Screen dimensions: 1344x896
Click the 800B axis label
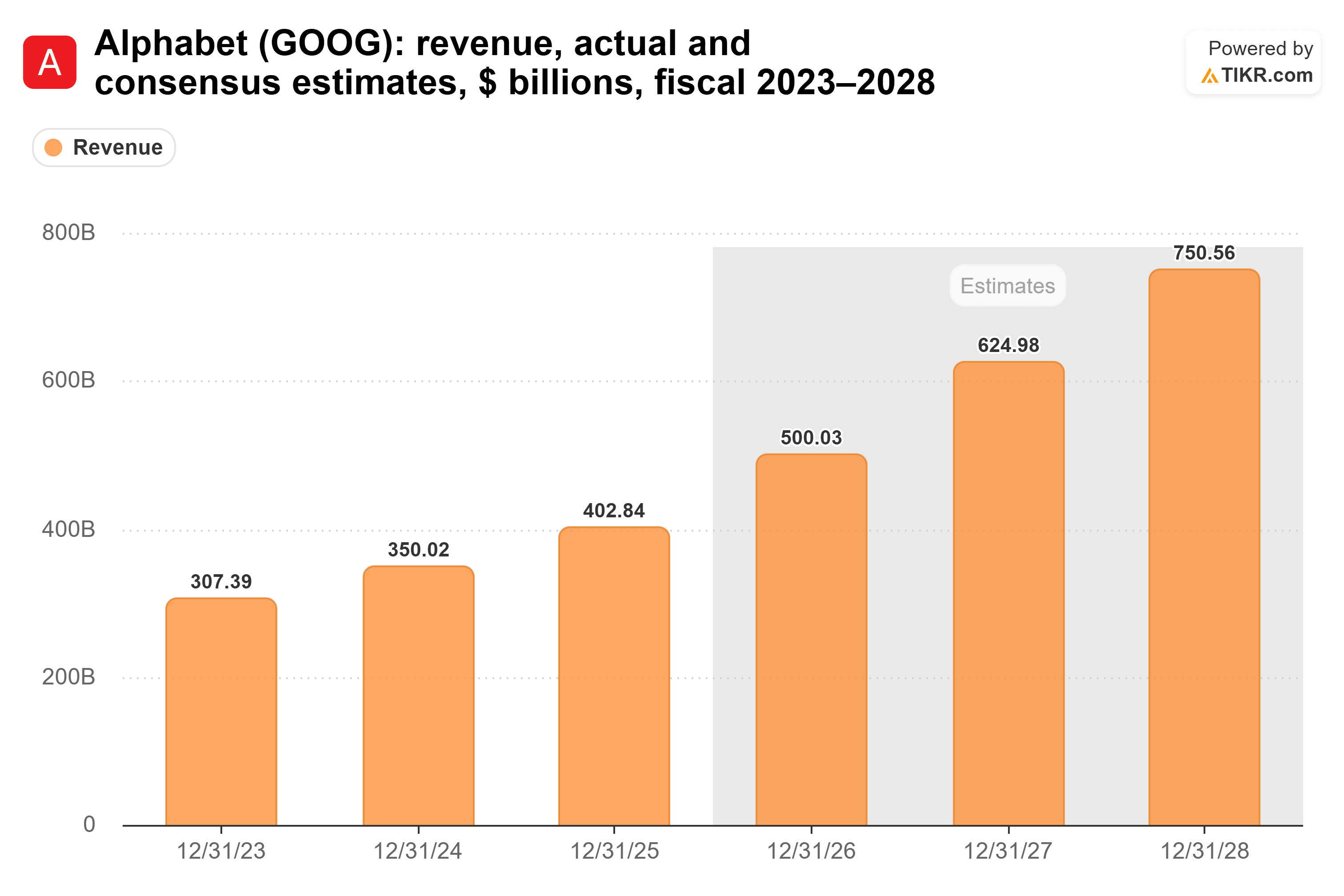click(x=68, y=232)
